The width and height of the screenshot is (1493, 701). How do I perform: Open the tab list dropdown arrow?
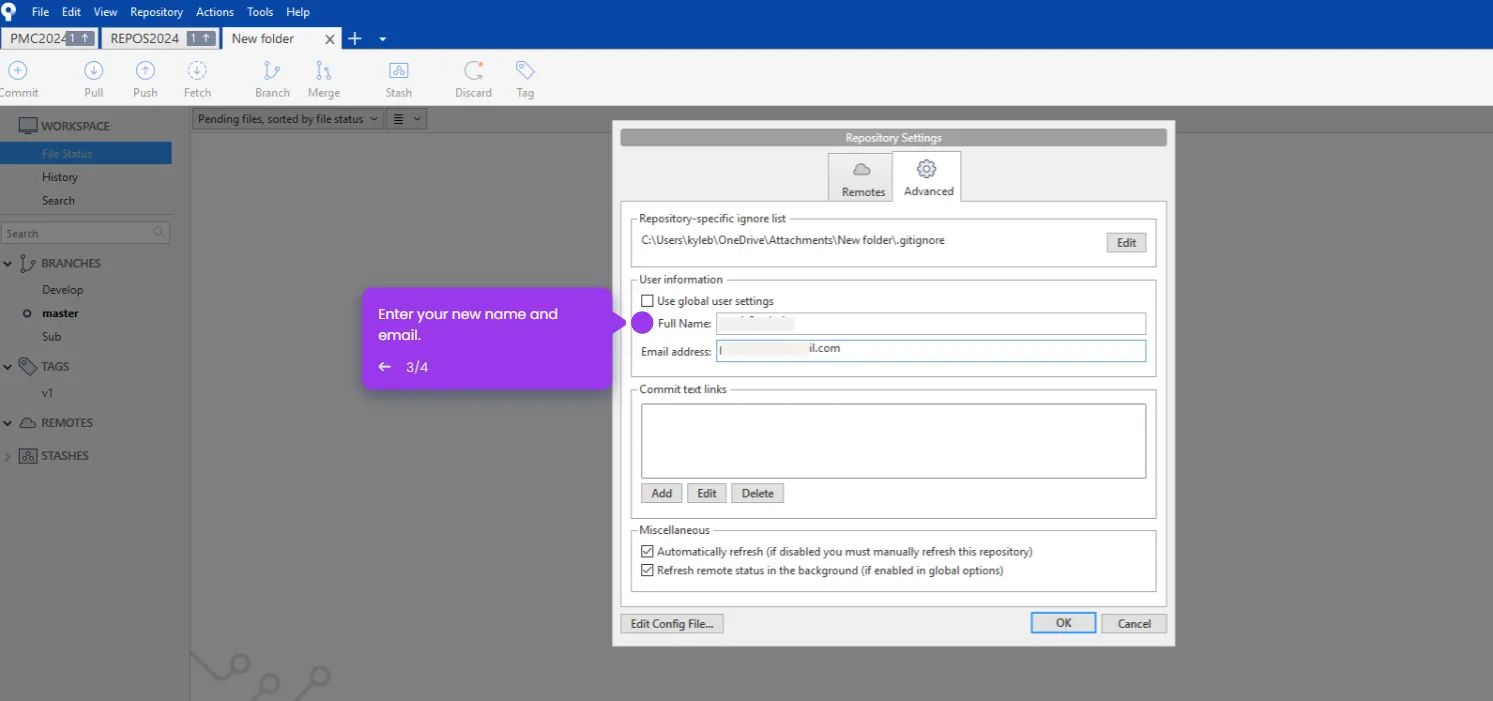[382, 40]
